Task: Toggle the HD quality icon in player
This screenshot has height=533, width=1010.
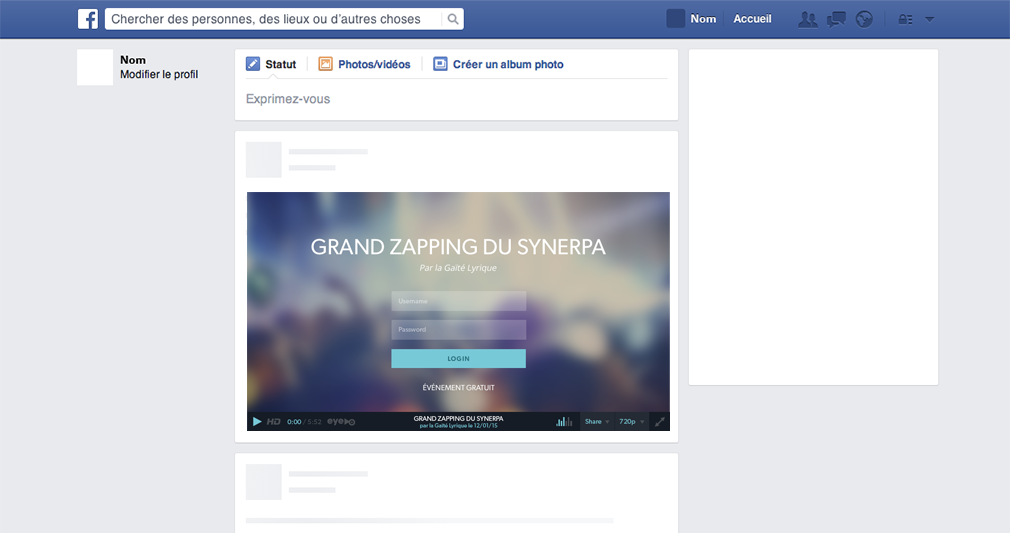Action: pyautogui.click(x=274, y=422)
